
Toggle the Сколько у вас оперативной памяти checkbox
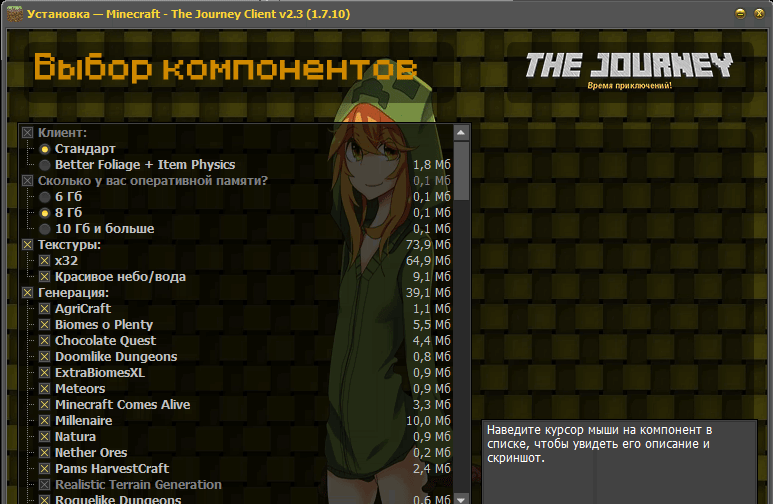click(28, 181)
